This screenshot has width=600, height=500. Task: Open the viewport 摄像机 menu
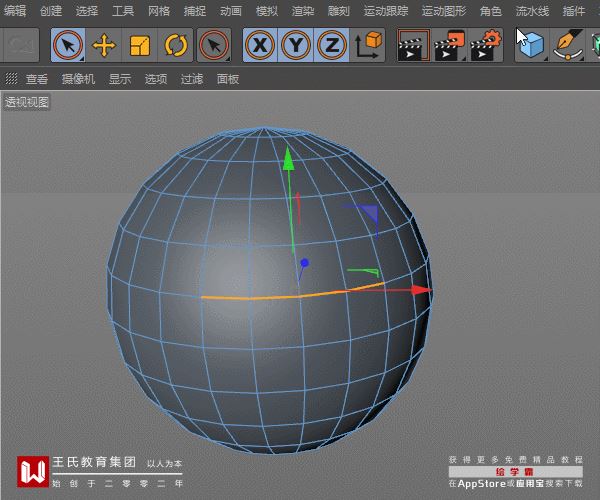(x=78, y=79)
